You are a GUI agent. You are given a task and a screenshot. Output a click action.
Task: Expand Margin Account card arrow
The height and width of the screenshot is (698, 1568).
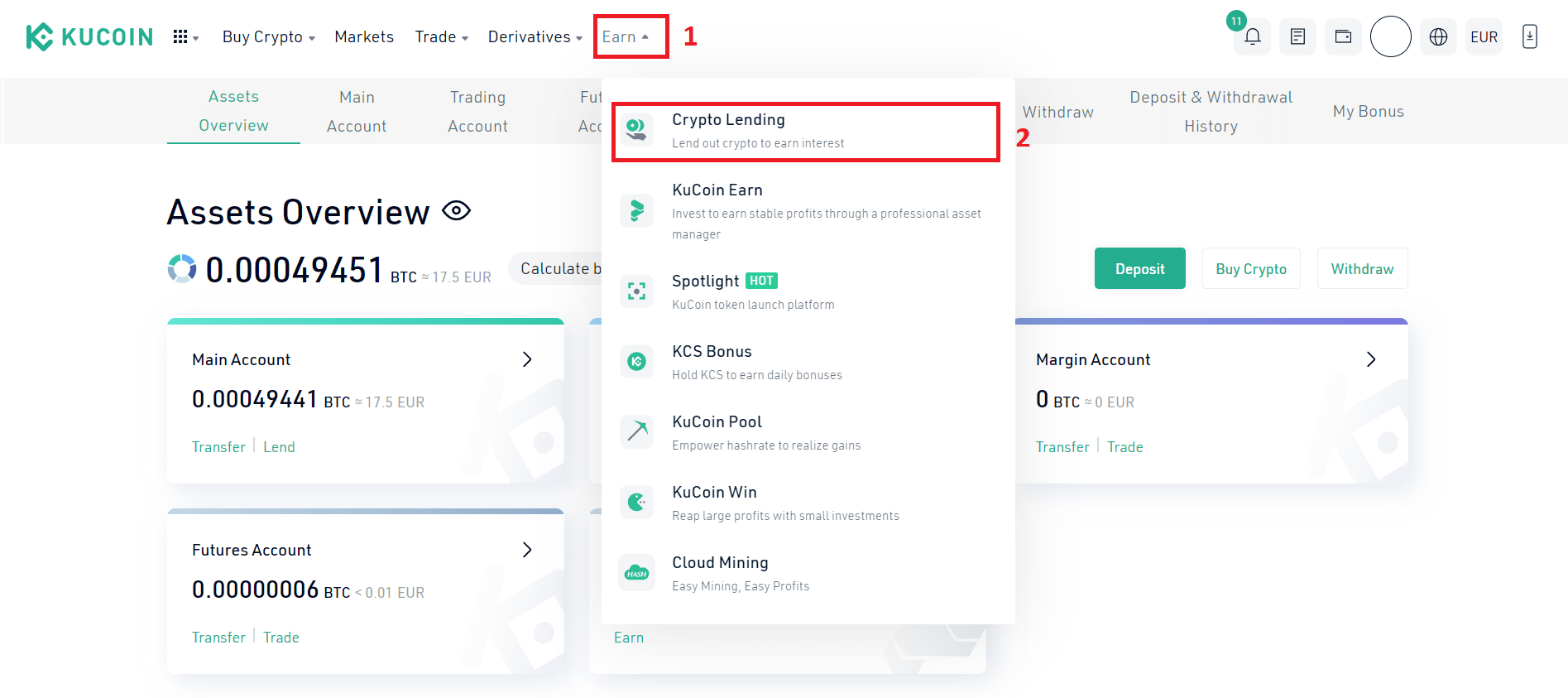[1371, 359]
